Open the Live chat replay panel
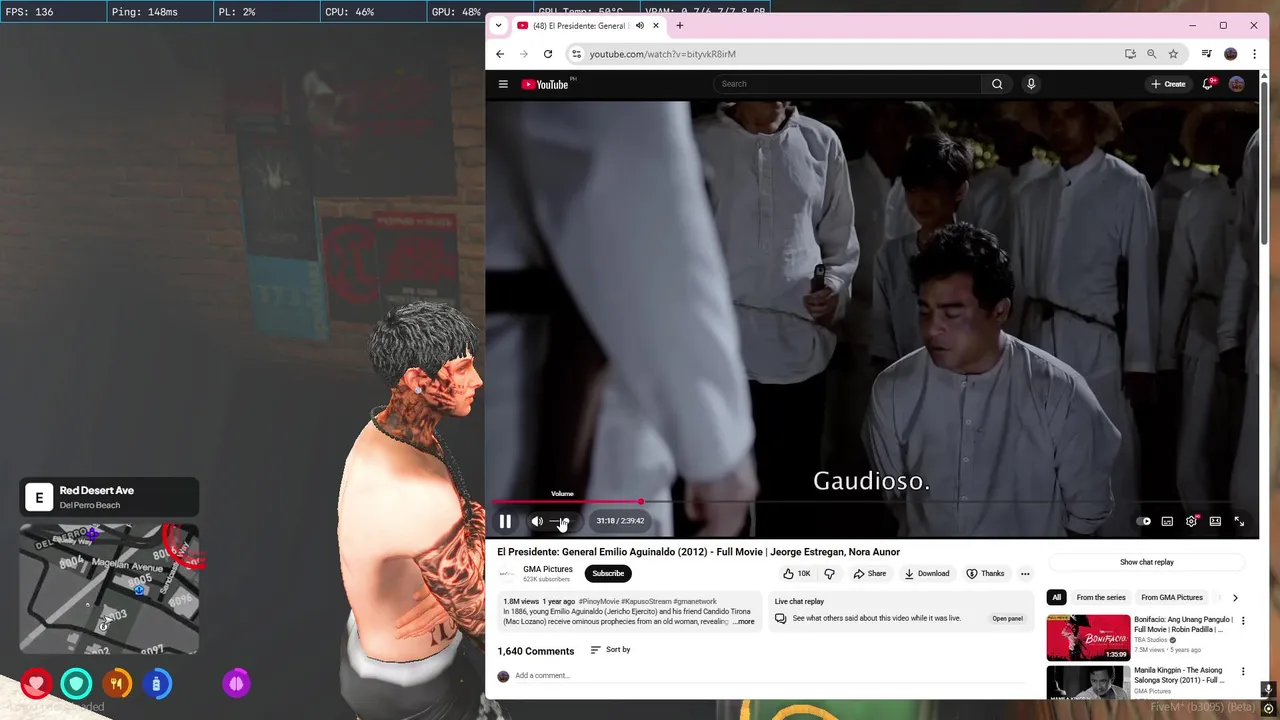The image size is (1280, 720). 1007,618
